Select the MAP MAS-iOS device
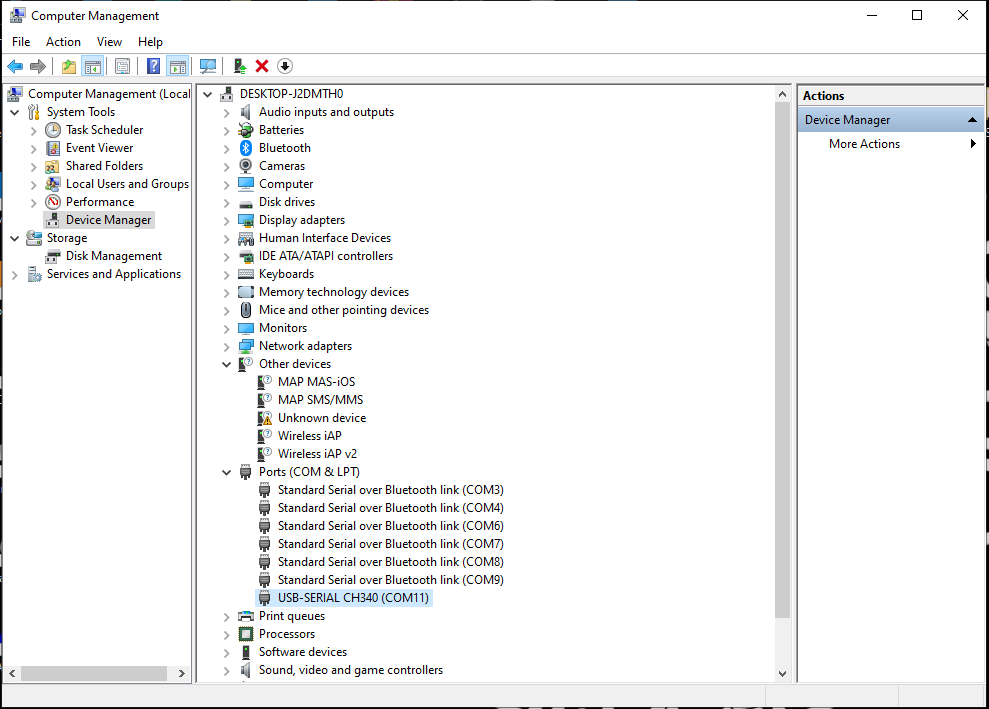The width and height of the screenshot is (989, 709). pyautogui.click(x=317, y=382)
